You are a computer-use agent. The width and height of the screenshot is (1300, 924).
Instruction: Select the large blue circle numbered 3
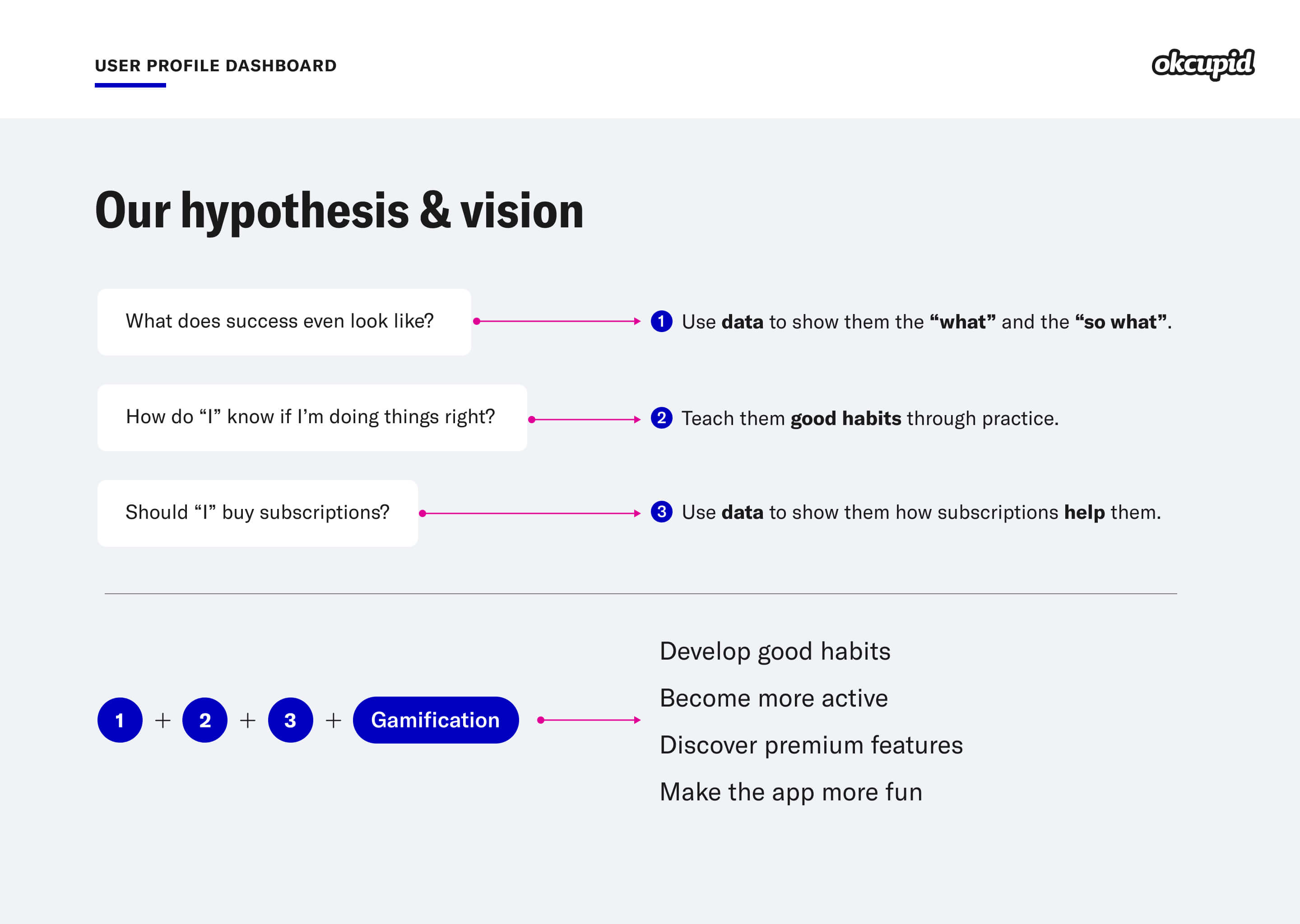pyautogui.click(x=290, y=721)
